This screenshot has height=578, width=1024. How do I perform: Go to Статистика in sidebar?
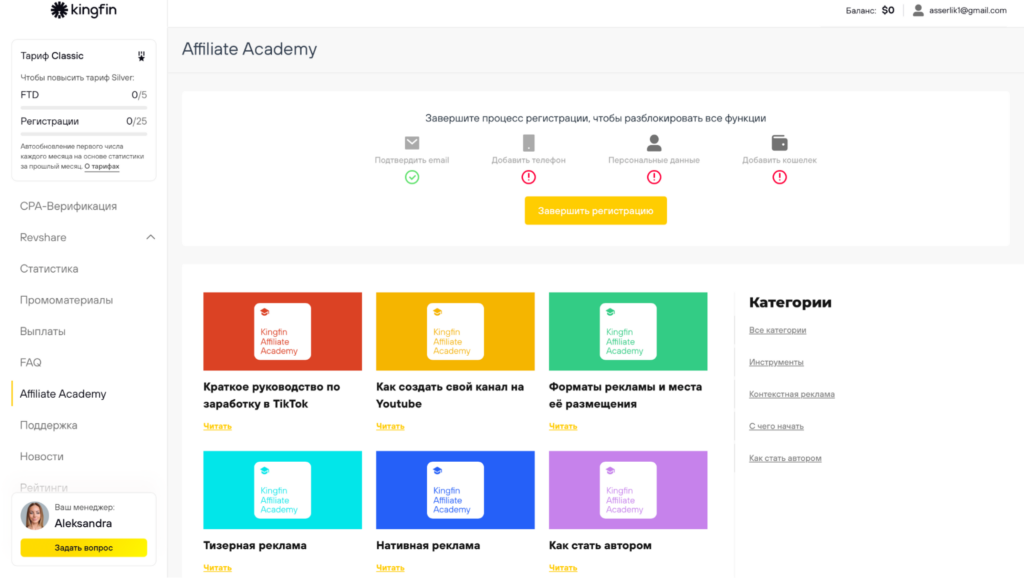click(x=49, y=268)
